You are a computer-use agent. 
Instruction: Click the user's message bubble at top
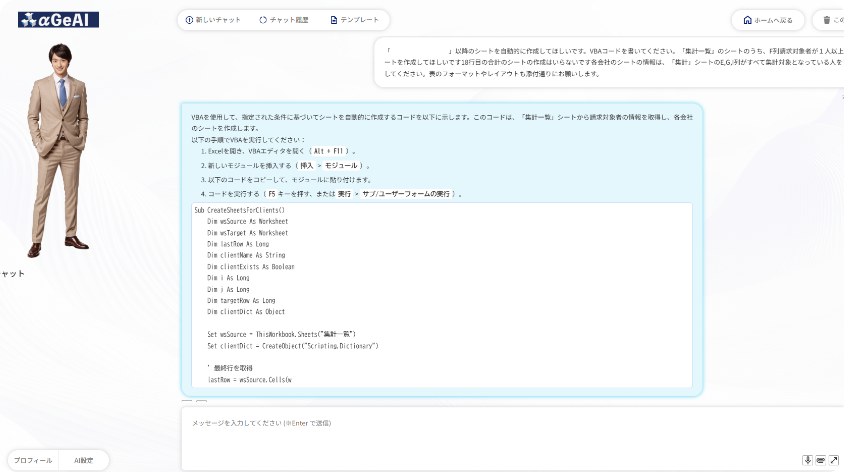tap(610, 63)
